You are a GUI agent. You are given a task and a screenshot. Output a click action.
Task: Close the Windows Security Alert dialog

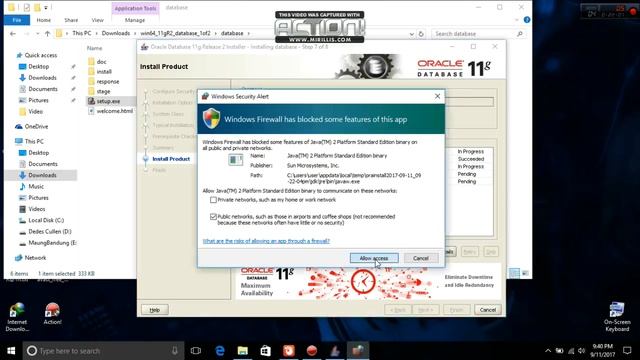[x=437, y=96]
